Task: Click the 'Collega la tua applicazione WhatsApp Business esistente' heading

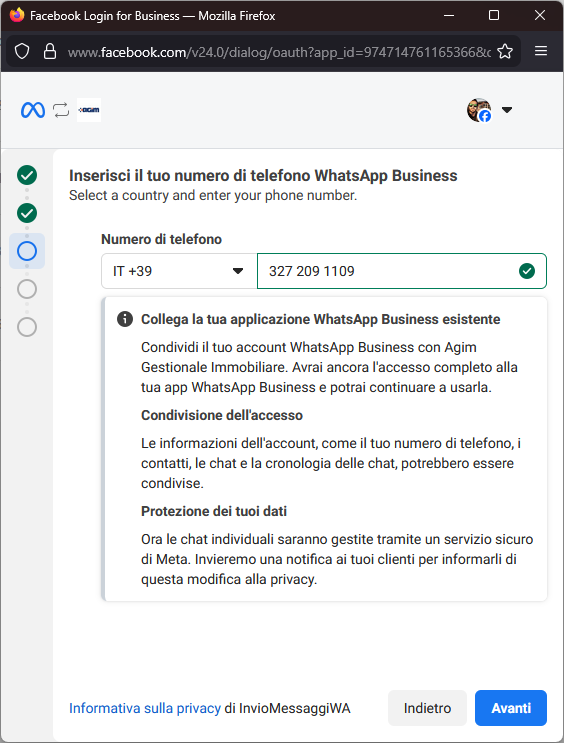Action: tap(320, 319)
